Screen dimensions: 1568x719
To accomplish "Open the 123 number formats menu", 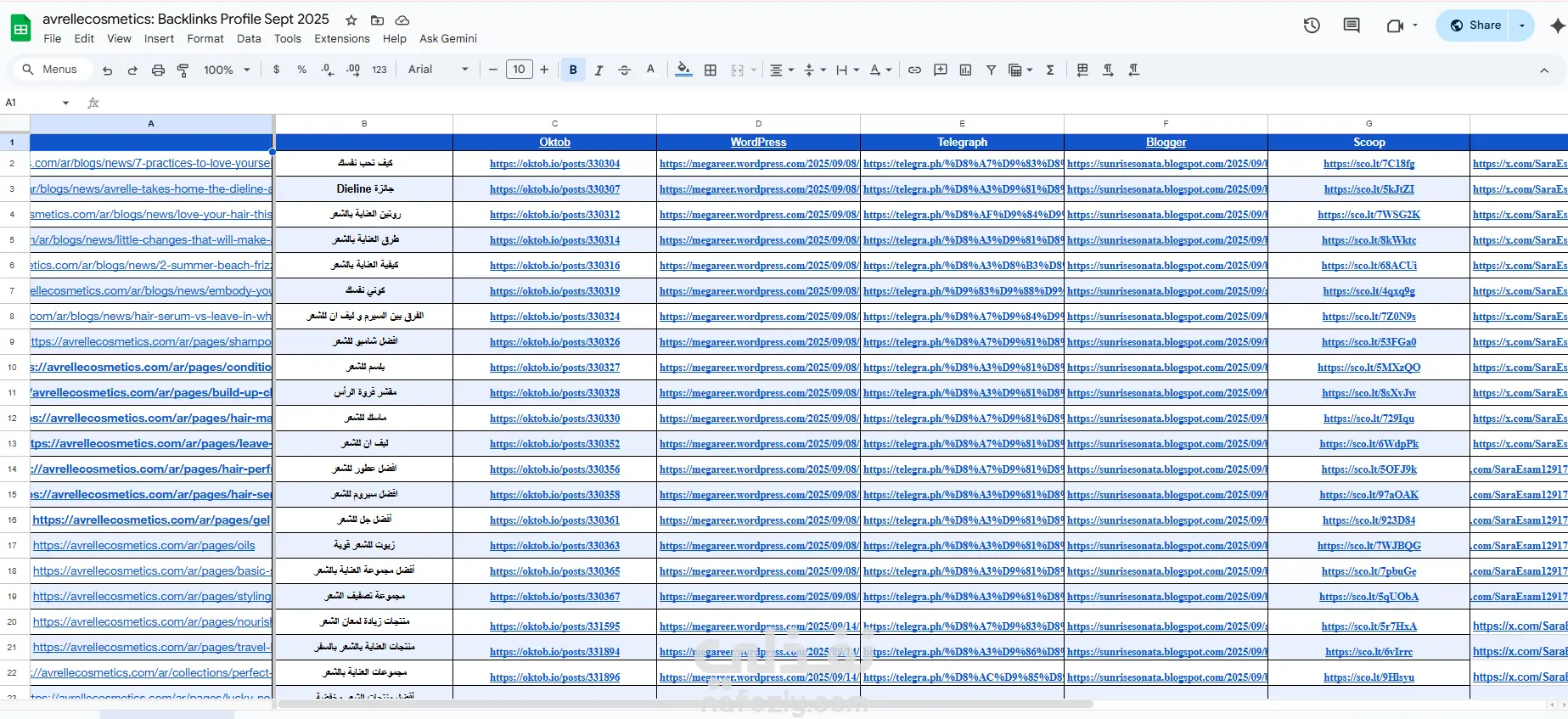I will 379,70.
